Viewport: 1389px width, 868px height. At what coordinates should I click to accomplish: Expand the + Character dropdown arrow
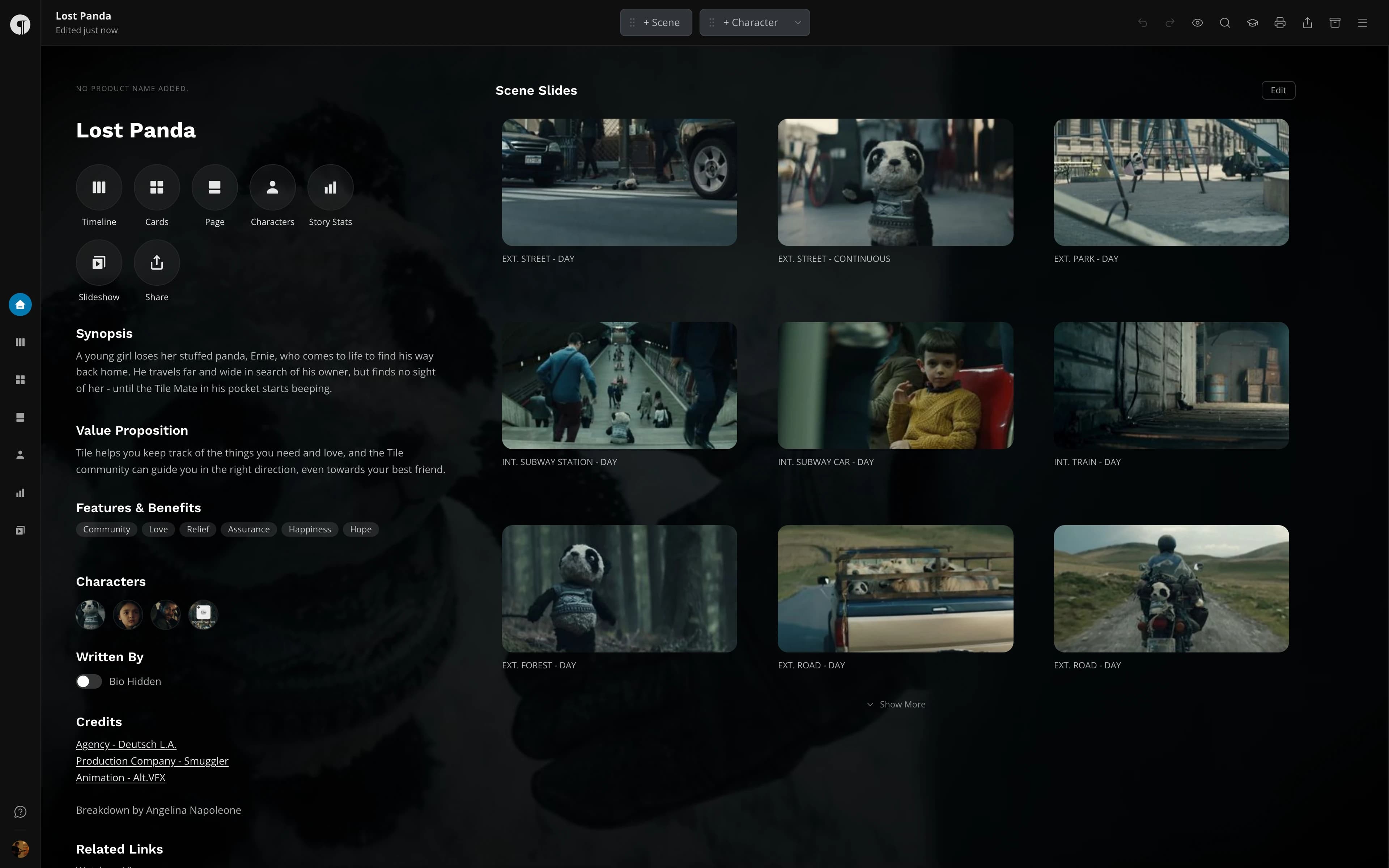coord(798,22)
